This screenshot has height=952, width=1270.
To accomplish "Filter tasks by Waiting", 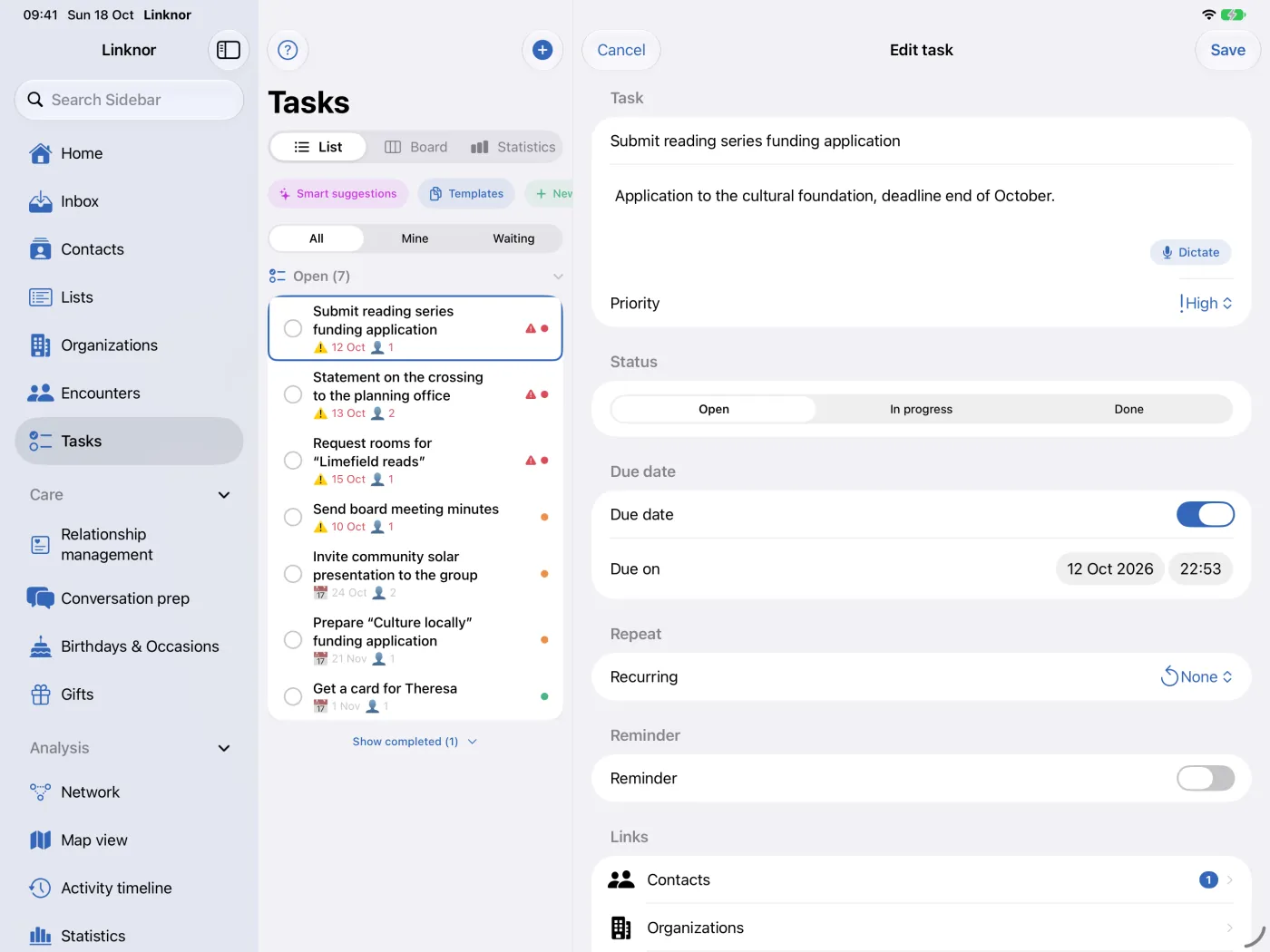I will point(513,238).
